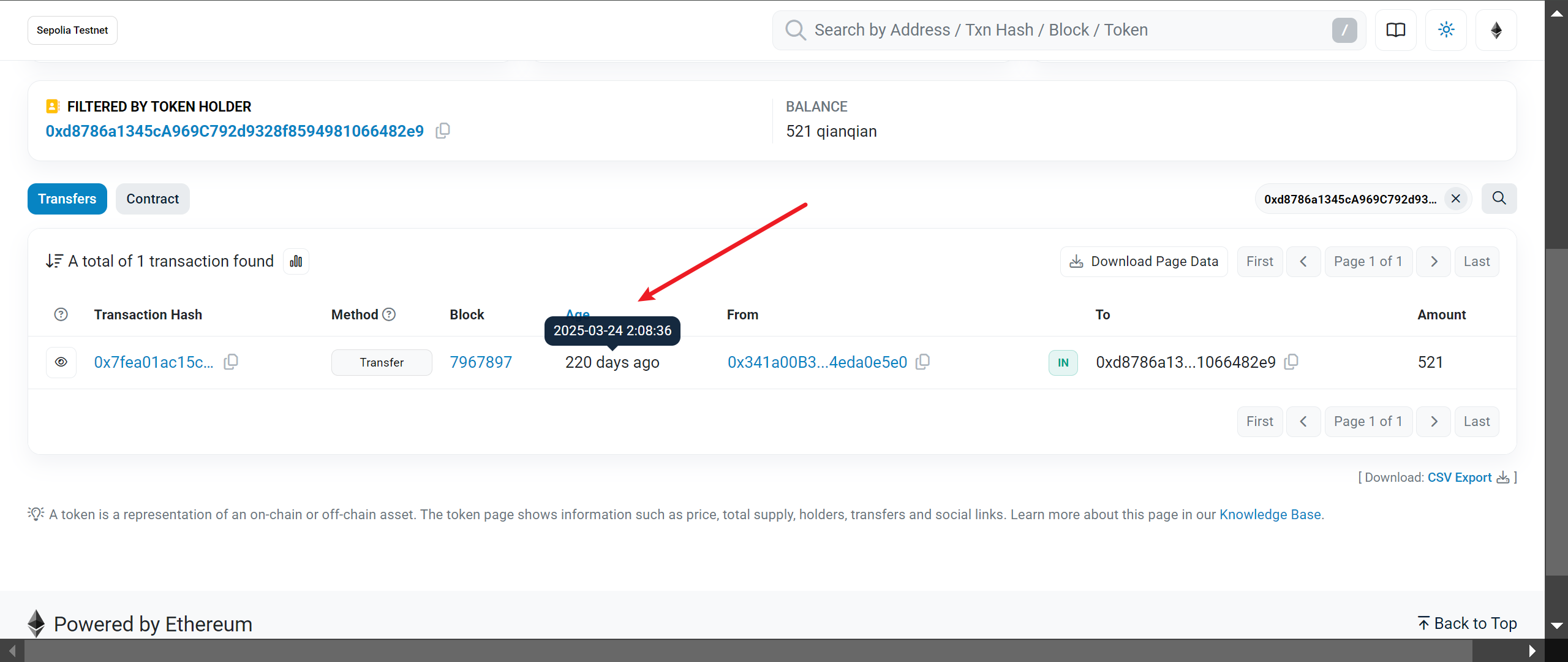The image size is (1568, 662).
Task: Click the search magnifier beside address filter
Action: pyautogui.click(x=1499, y=199)
